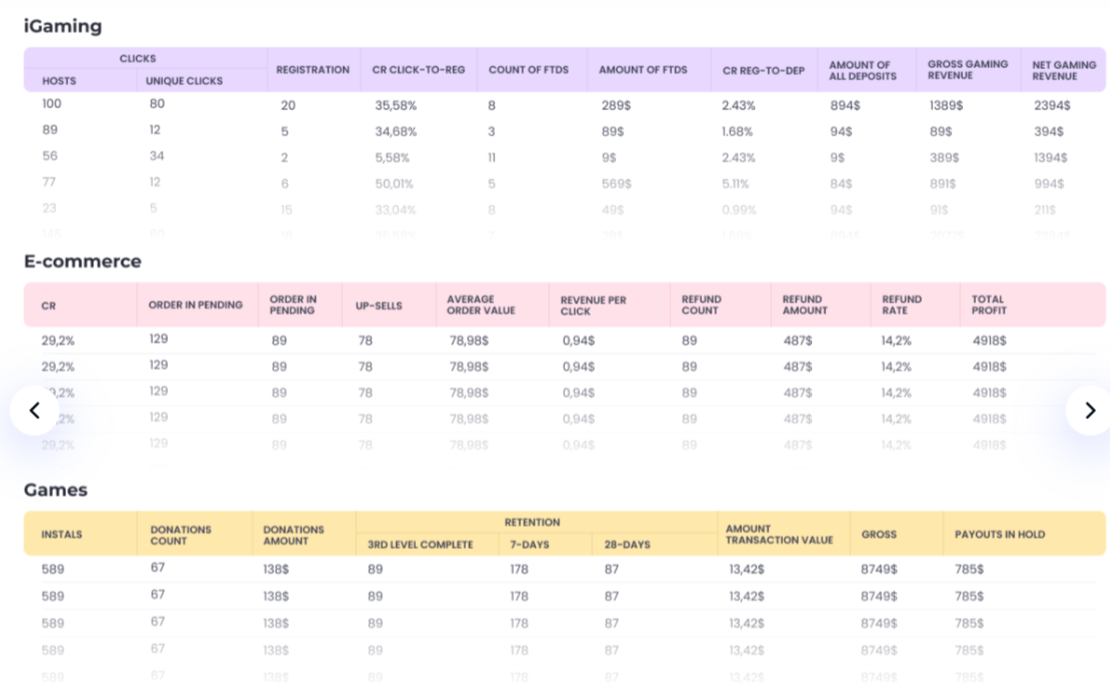Select the REGISTRATION column header
1110x686 pixels.
coord(313,69)
